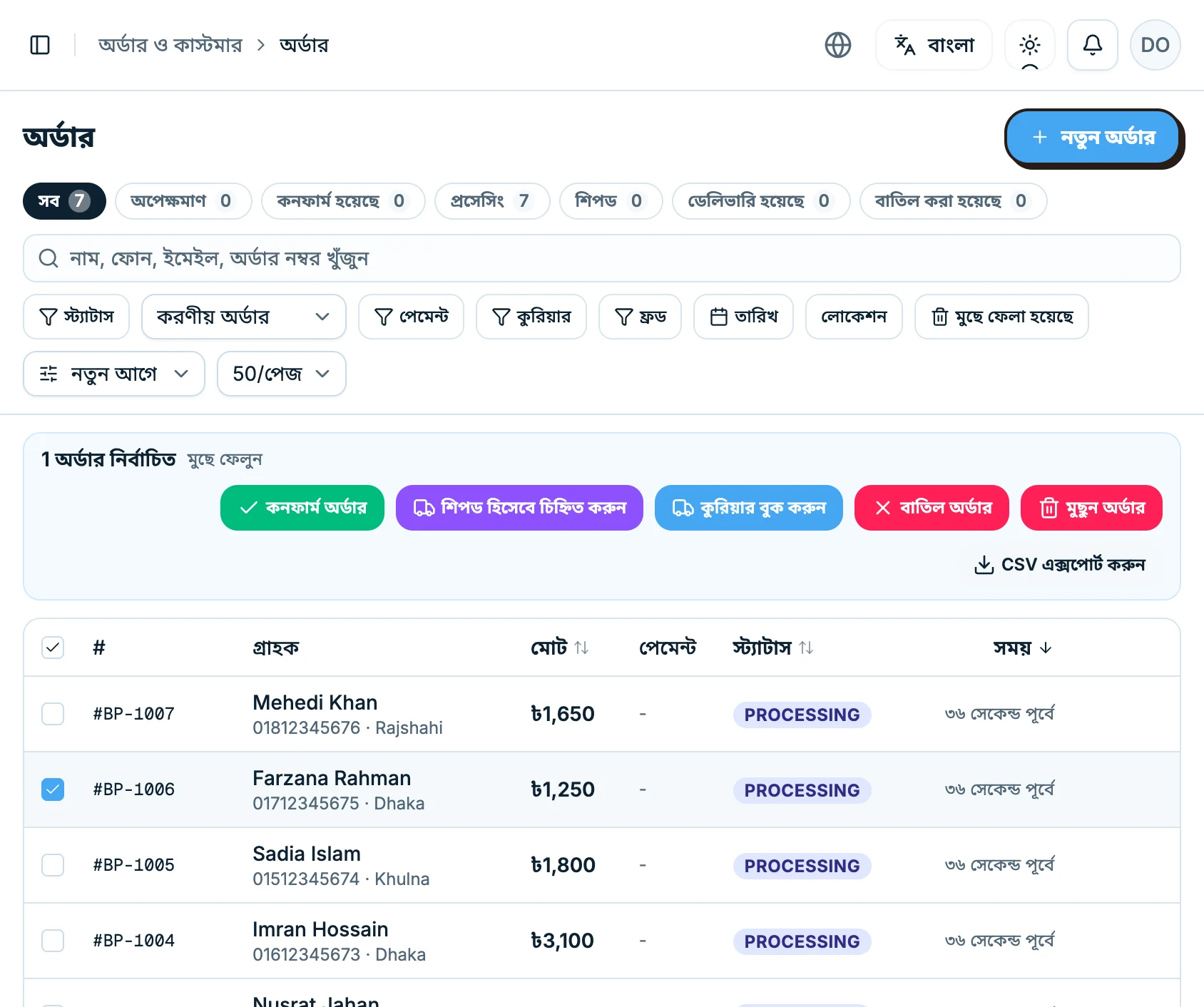This screenshot has width=1204, height=1007.
Task: Sort by স্ট্যাটাস column arrows icon
Action: 806,648
